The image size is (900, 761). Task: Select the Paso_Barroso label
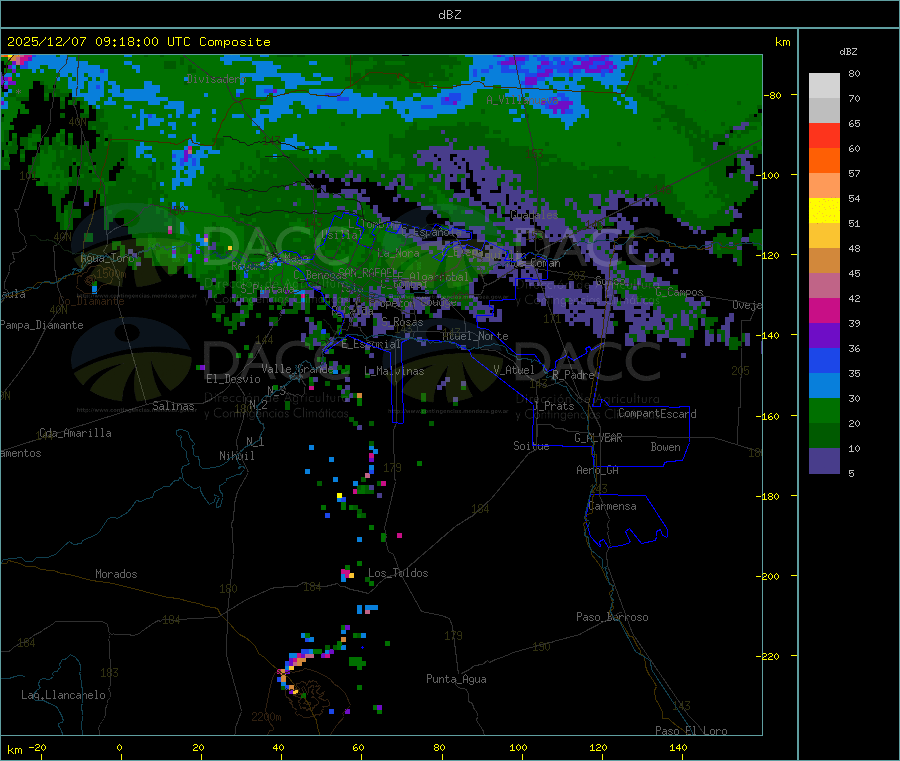pyautogui.click(x=612, y=617)
